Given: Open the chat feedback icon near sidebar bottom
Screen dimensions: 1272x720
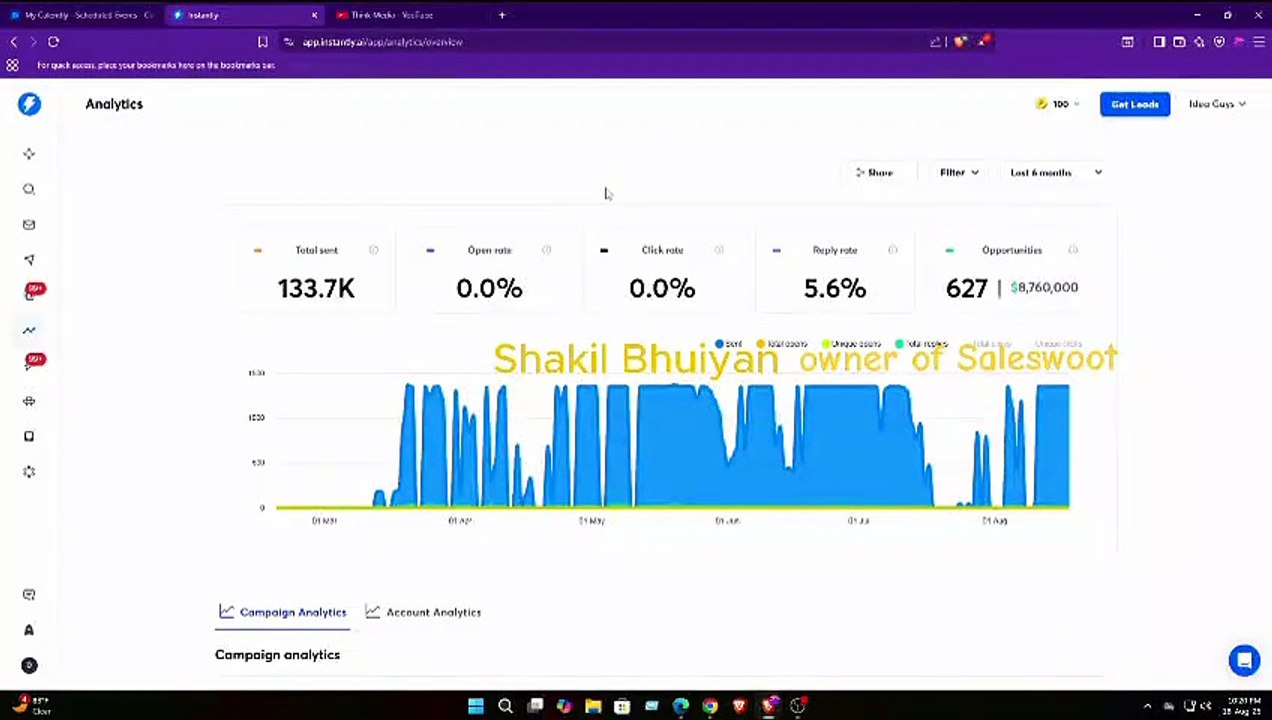Looking at the screenshot, I should [29, 594].
